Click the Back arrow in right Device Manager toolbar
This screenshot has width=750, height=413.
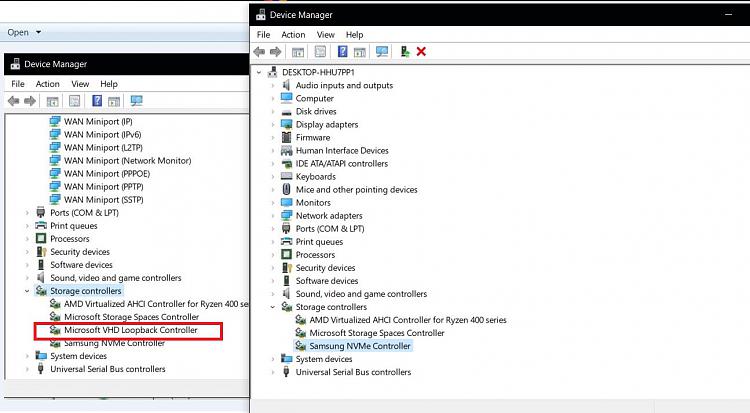[x=259, y=52]
